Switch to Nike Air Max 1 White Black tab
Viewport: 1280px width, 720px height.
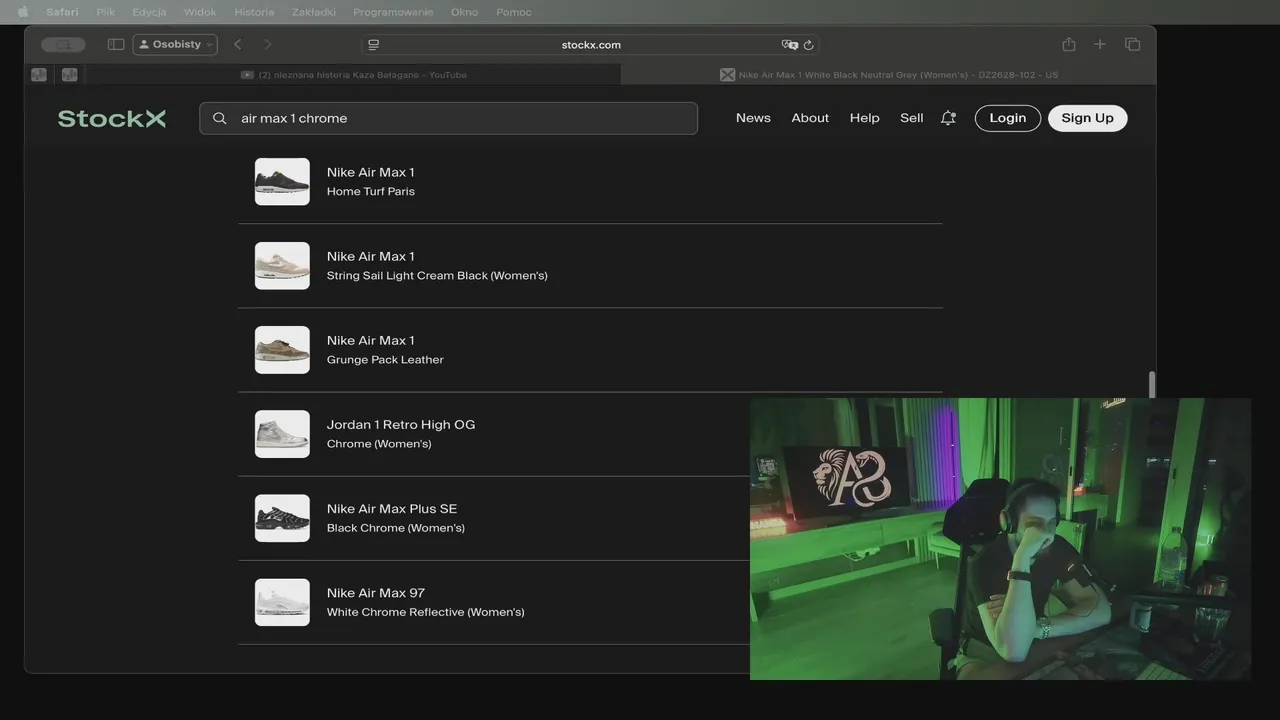(888, 74)
